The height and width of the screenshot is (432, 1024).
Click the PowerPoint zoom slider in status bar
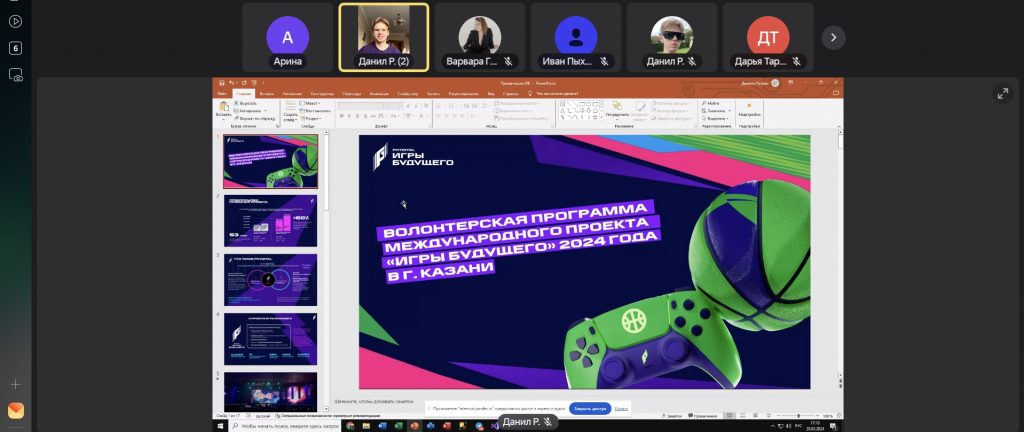click(x=799, y=416)
